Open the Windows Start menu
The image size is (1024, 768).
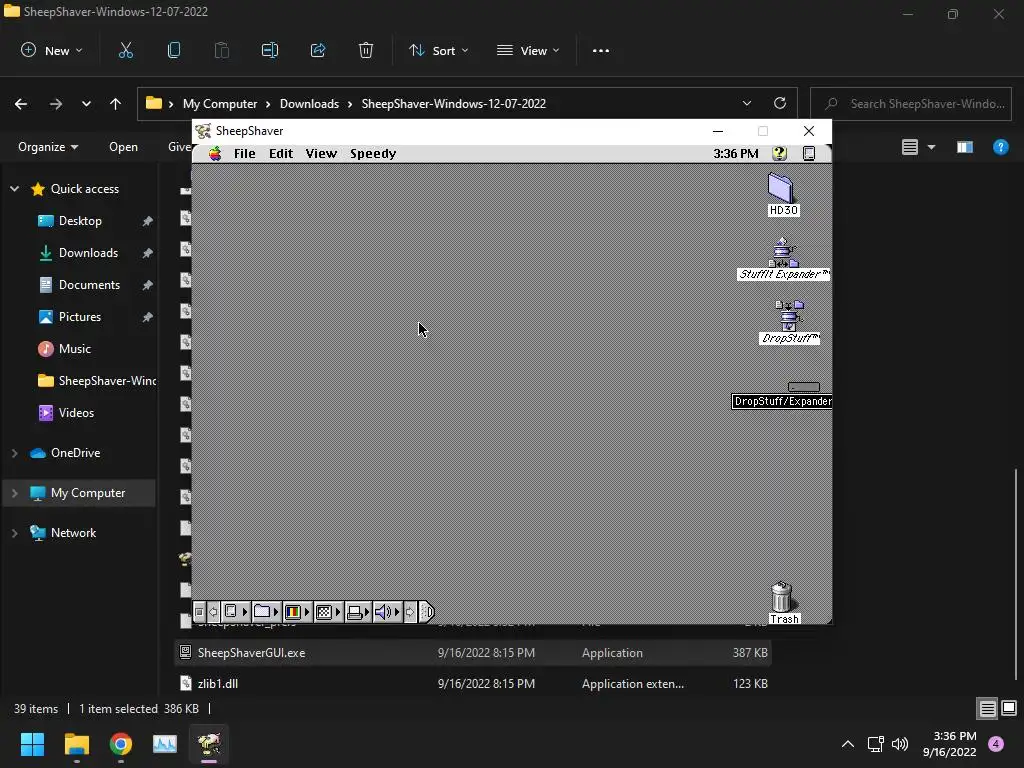32,744
